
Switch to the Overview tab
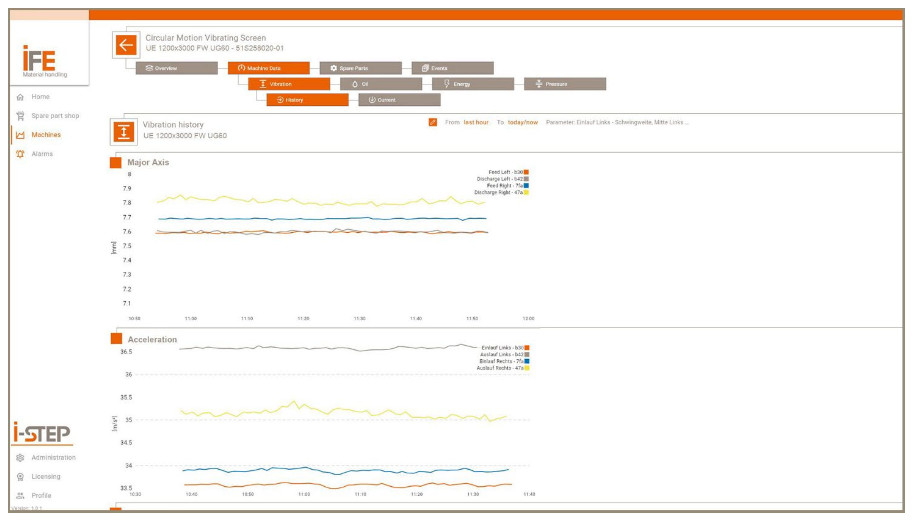click(176, 68)
